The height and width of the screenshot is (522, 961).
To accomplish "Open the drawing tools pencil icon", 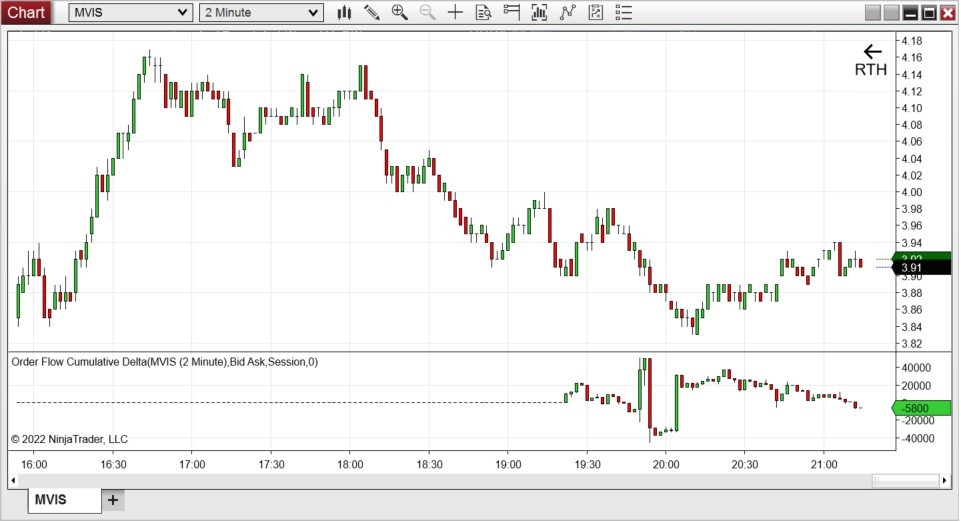I will click(x=371, y=12).
